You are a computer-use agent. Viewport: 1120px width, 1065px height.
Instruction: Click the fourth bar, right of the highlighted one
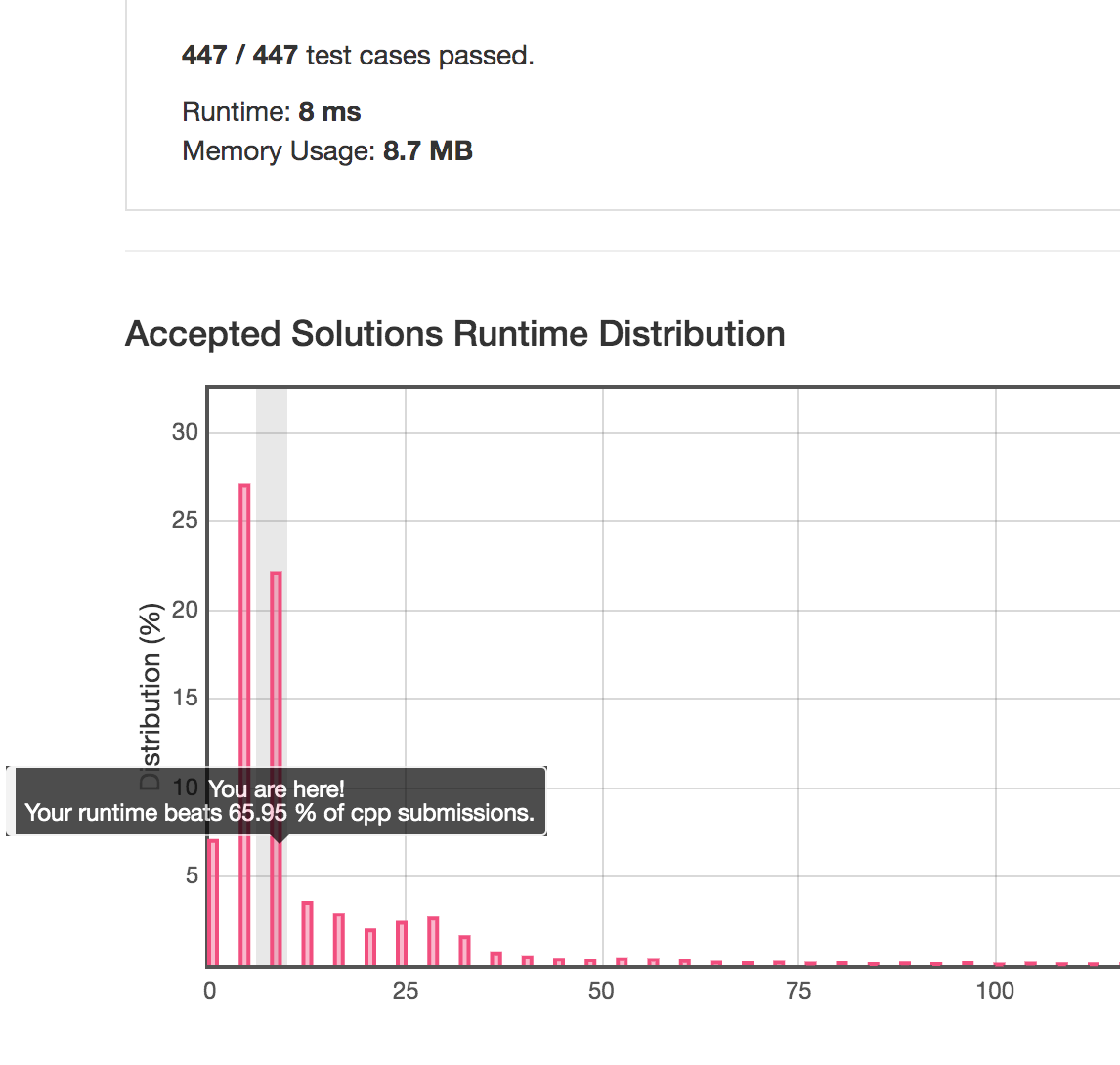click(x=307, y=933)
